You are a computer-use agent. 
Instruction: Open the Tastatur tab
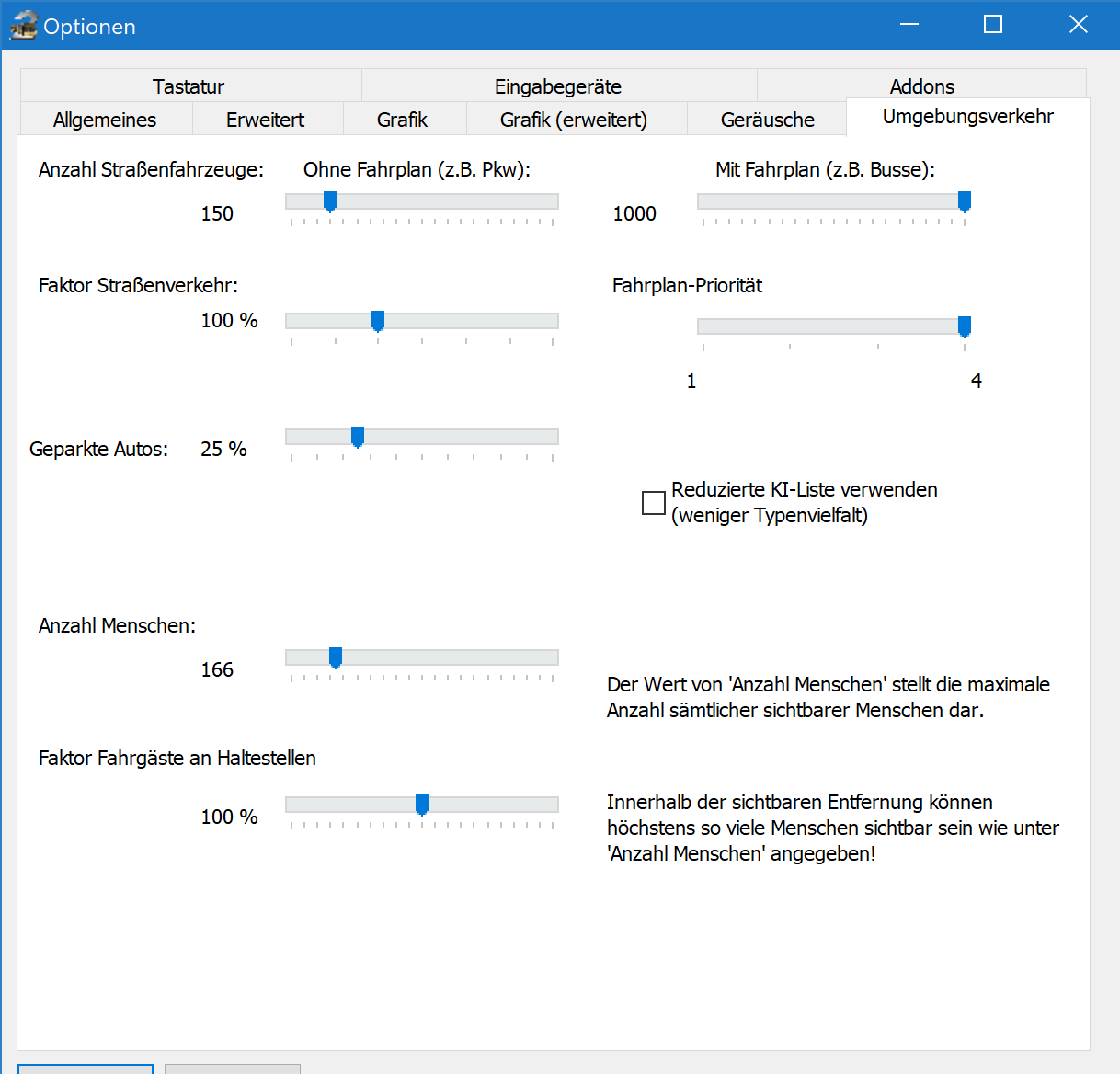[x=189, y=86]
